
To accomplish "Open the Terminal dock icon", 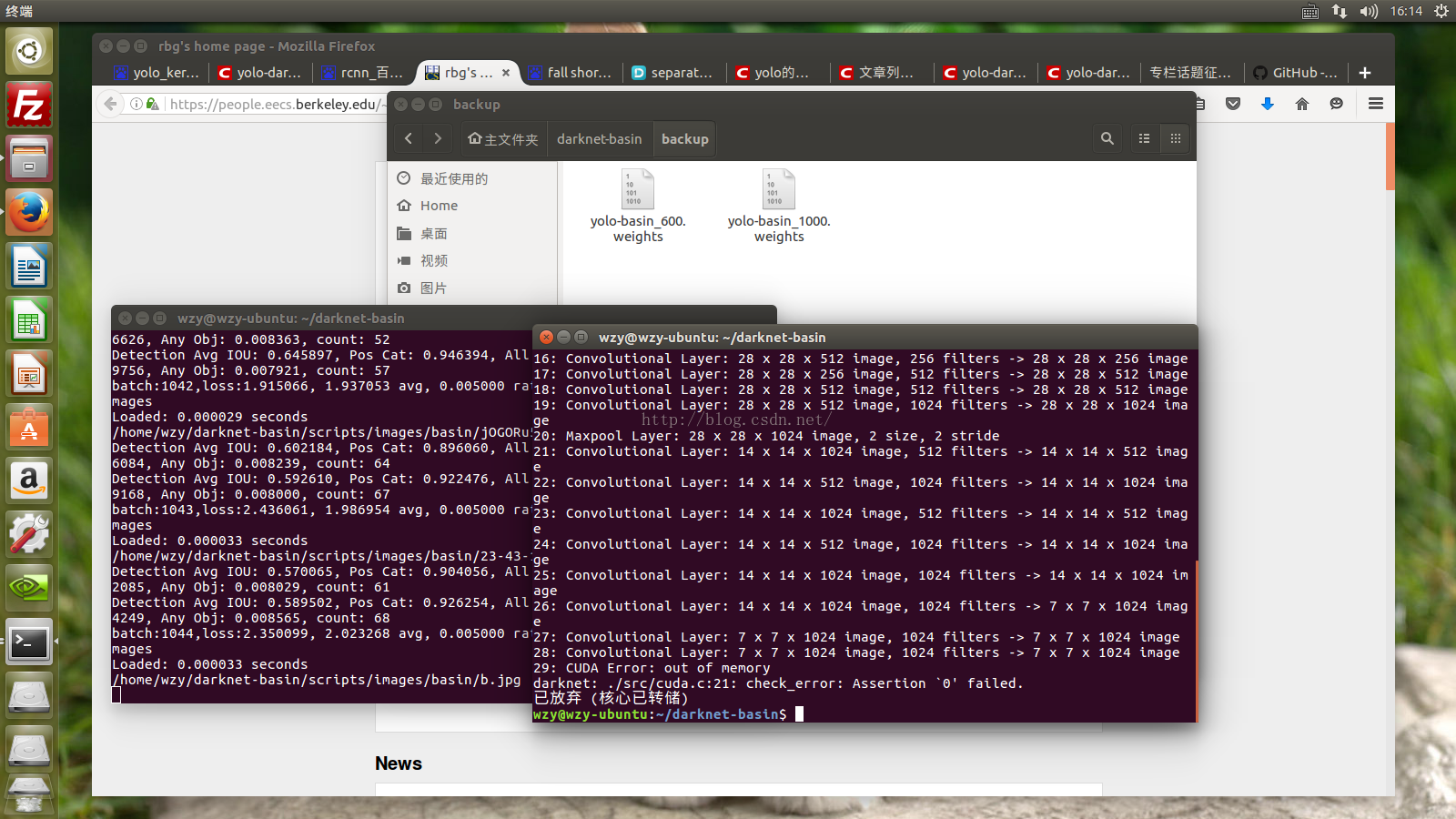I will point(29,642).
